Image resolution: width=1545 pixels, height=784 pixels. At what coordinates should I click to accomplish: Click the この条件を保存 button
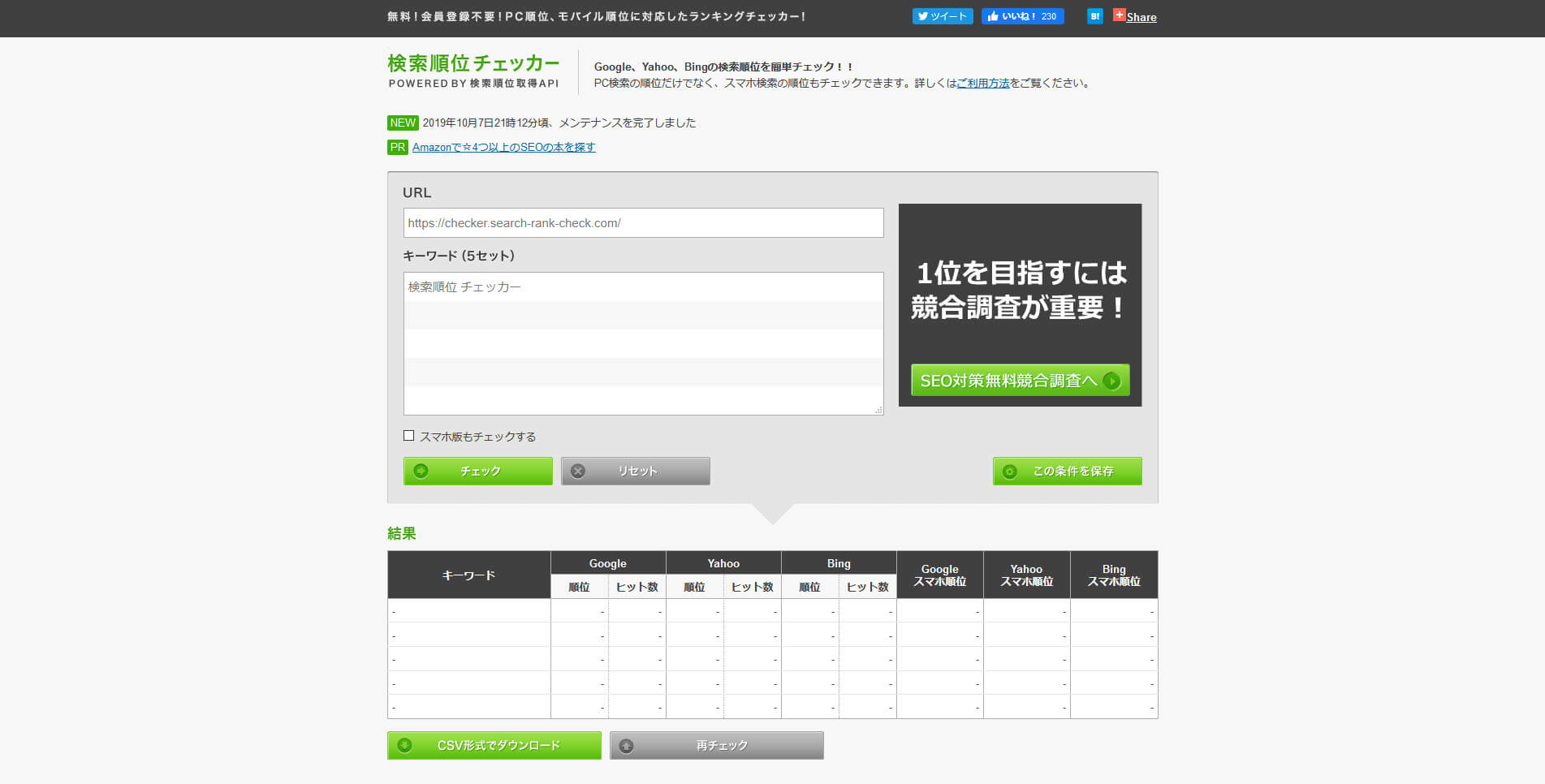pyautogui.click(x=1067, y=471)
